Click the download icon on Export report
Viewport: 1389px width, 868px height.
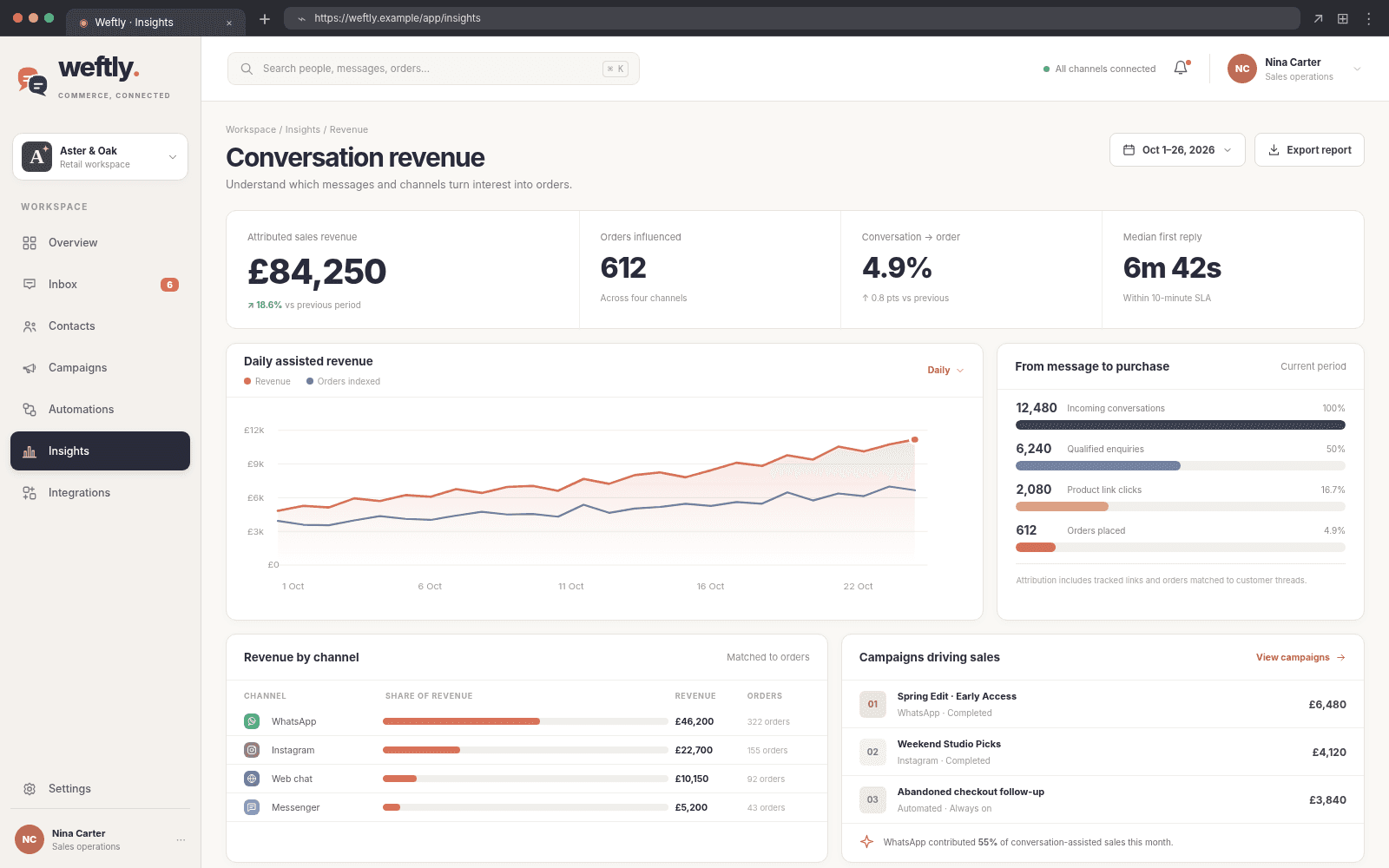[1274, 150]
